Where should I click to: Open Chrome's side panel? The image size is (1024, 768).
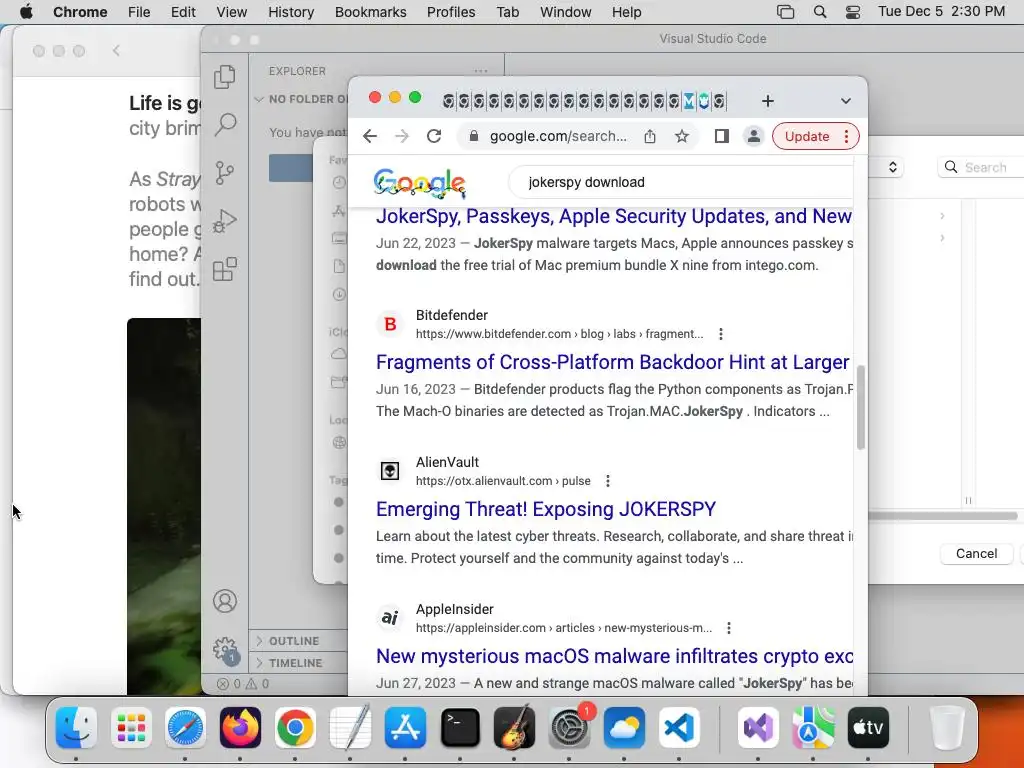(722, 136)
